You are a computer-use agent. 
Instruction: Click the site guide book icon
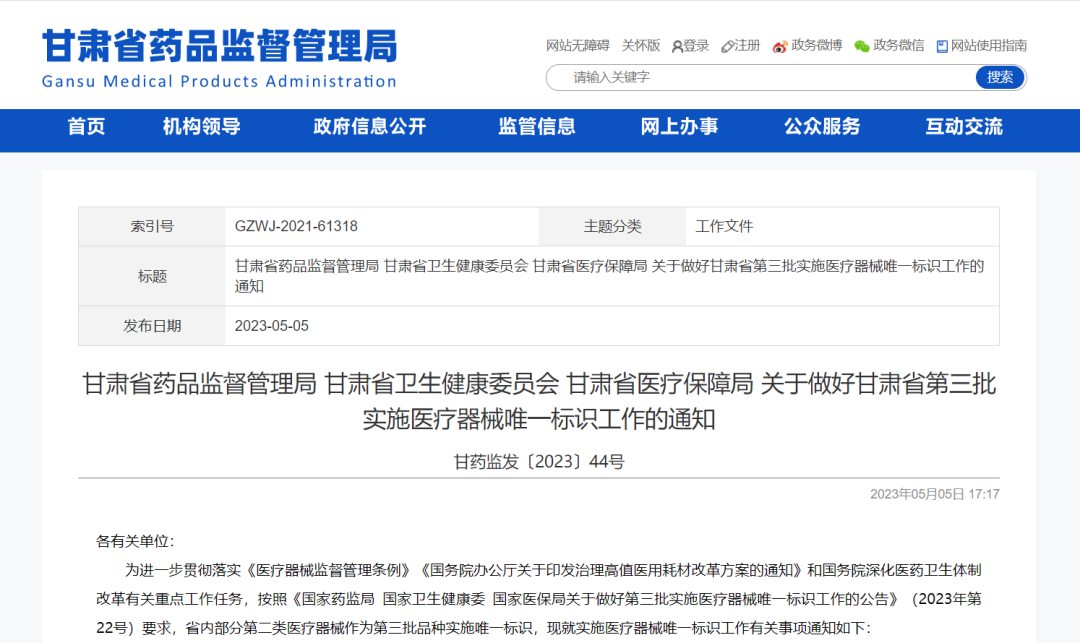[942, 46]
